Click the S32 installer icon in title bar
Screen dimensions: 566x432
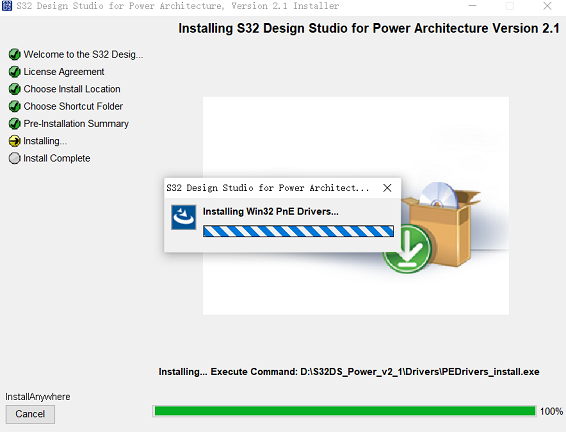(7, 6)
